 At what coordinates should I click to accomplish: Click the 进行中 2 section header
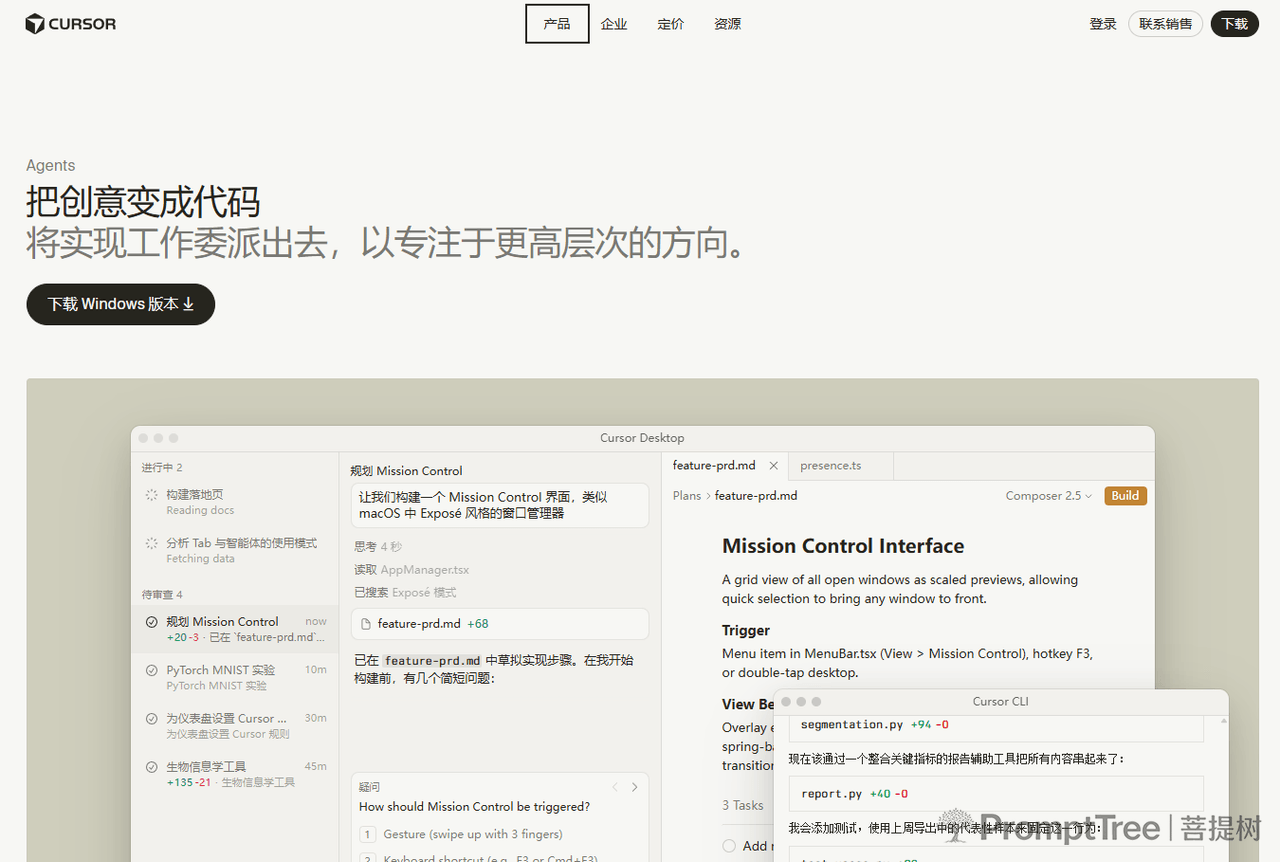tap(162, 468)
